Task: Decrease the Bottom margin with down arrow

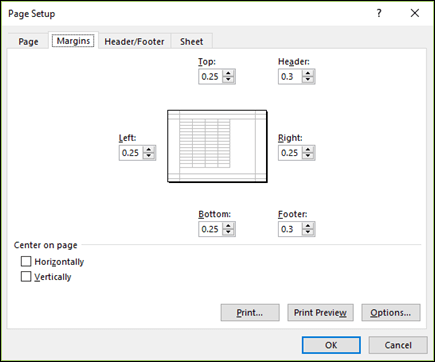Action: pos(228,233)
